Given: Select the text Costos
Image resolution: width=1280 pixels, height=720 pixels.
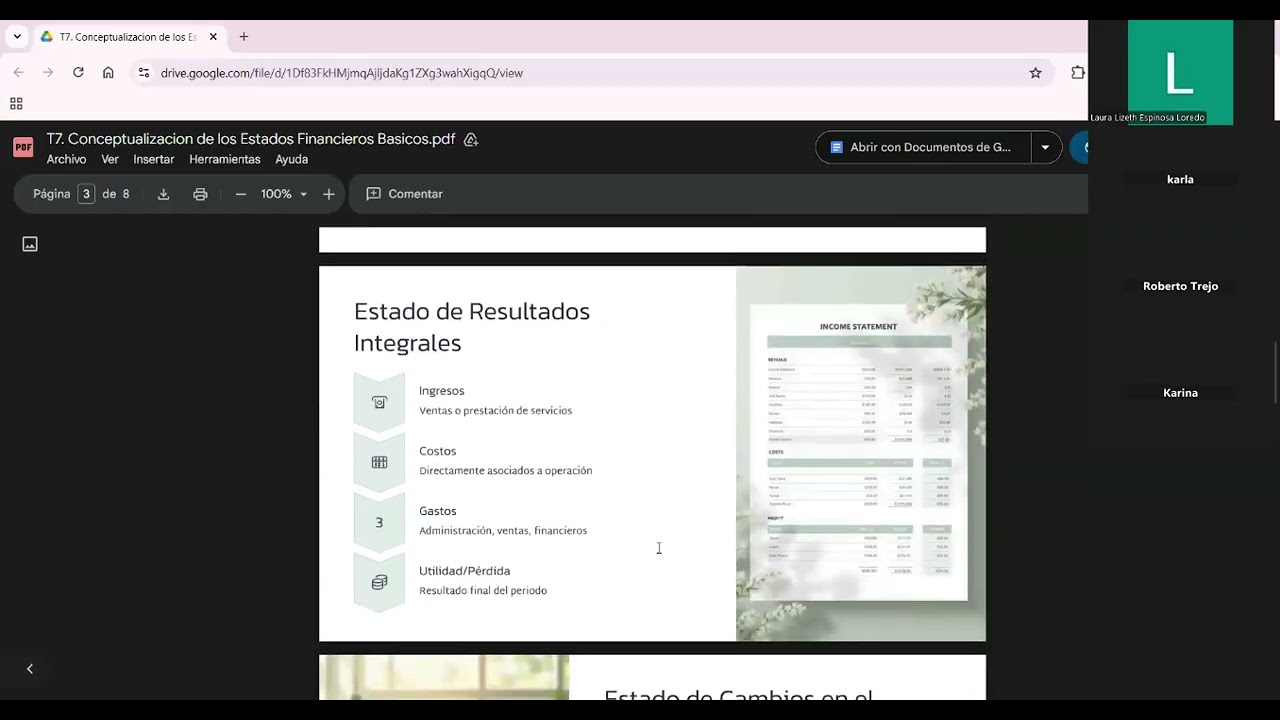Looking at the screenshot, I should tap(437, 451).
